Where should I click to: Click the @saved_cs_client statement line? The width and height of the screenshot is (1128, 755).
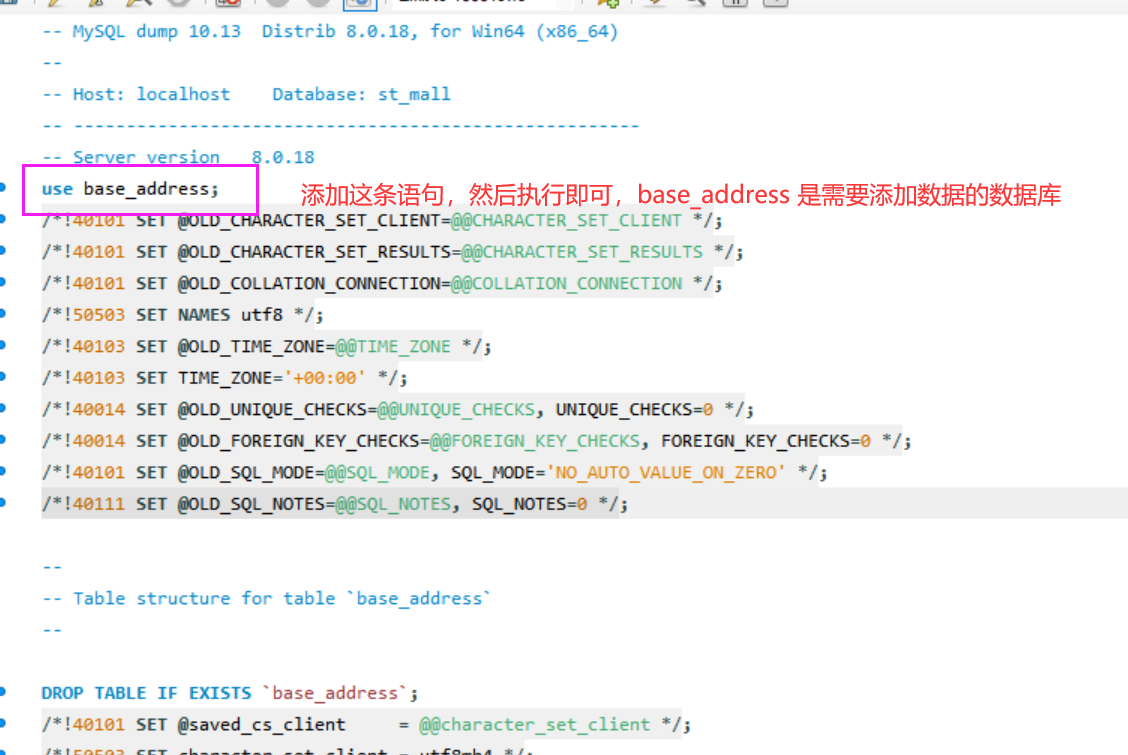tap(365, 725)
